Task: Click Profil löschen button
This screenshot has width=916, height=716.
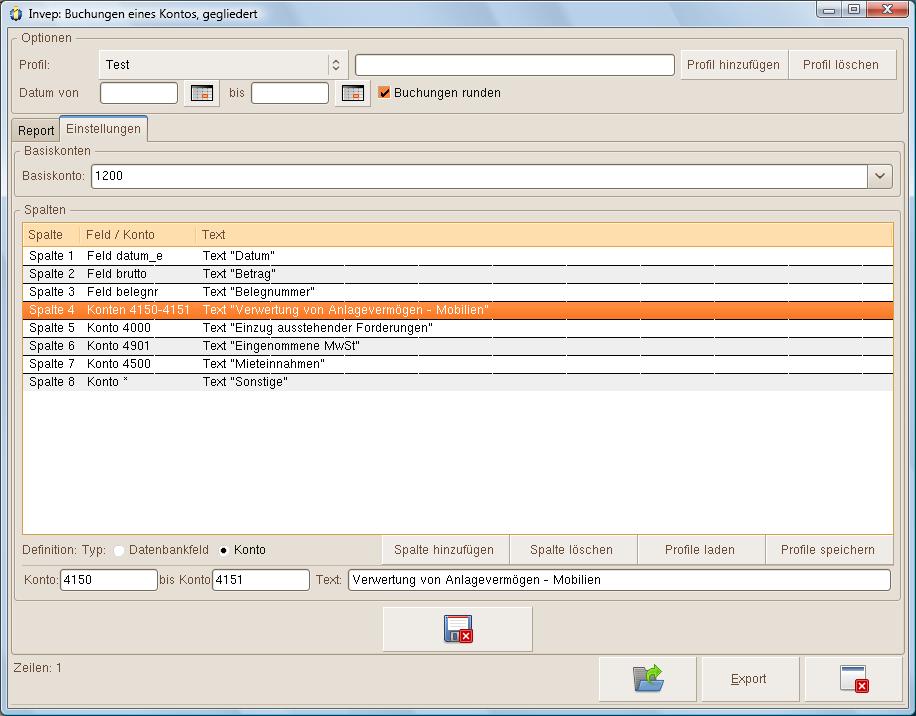Action: pos(841,65)
